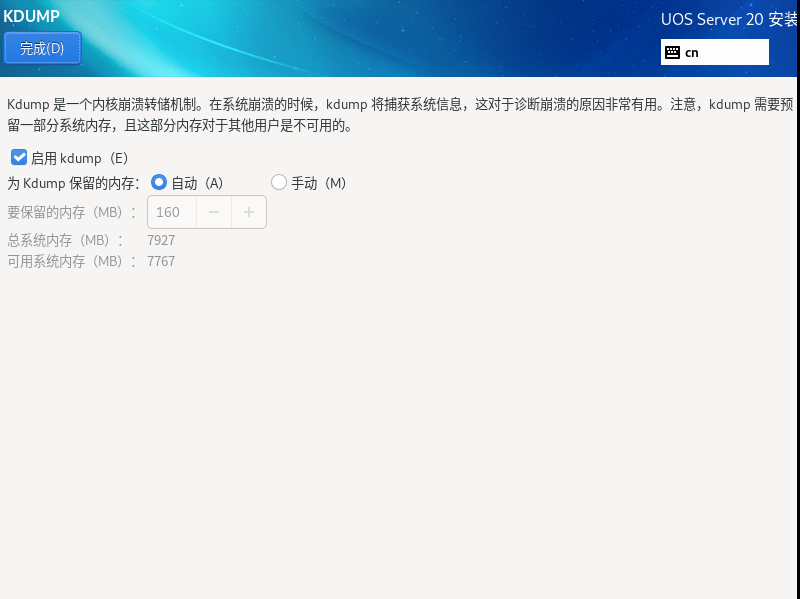
Task: Click the UOS Server 20 安装 title
Action: 729,19
